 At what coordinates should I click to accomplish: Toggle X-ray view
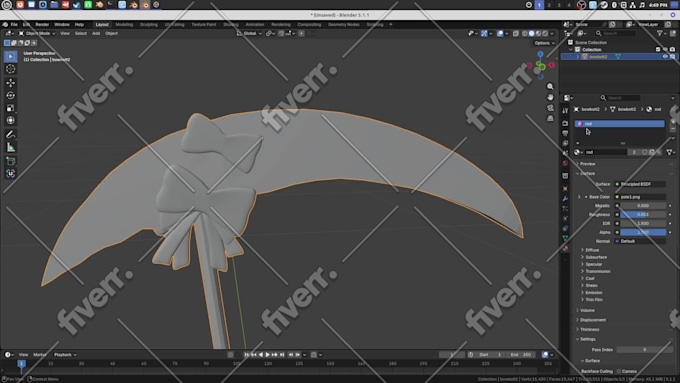(x=516, y=33)
